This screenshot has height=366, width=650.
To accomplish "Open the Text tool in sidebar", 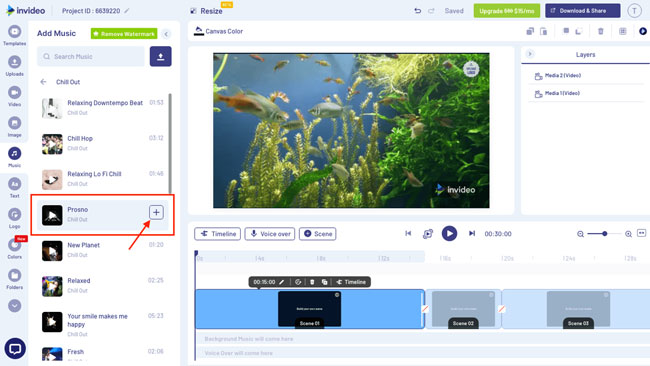I will [x=15, y=188].
